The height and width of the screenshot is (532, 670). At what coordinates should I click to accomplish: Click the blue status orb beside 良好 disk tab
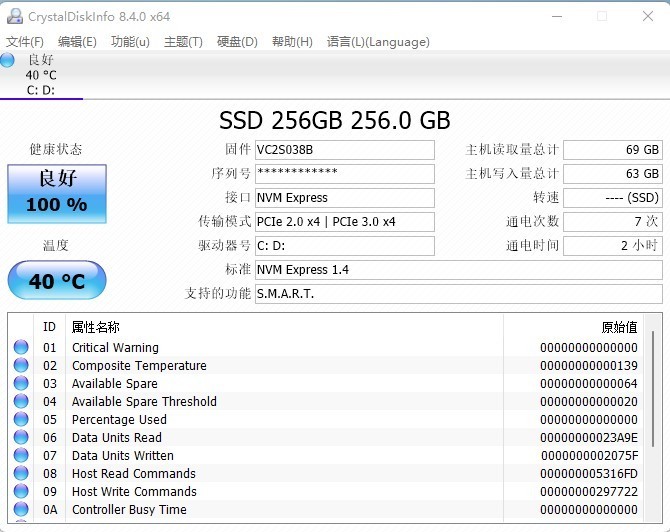tap(7, 60)
